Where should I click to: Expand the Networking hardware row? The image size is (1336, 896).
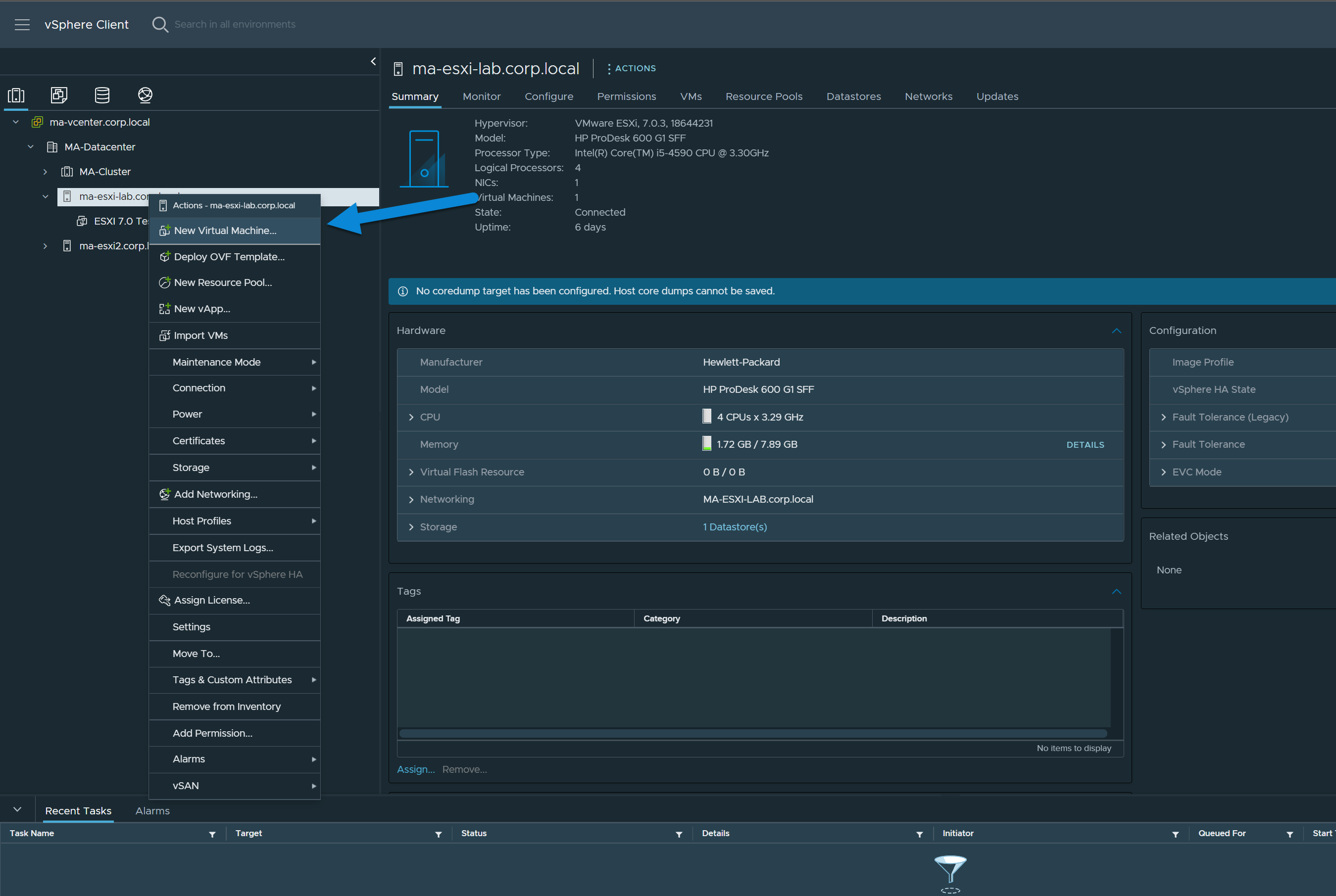[411, 499]
